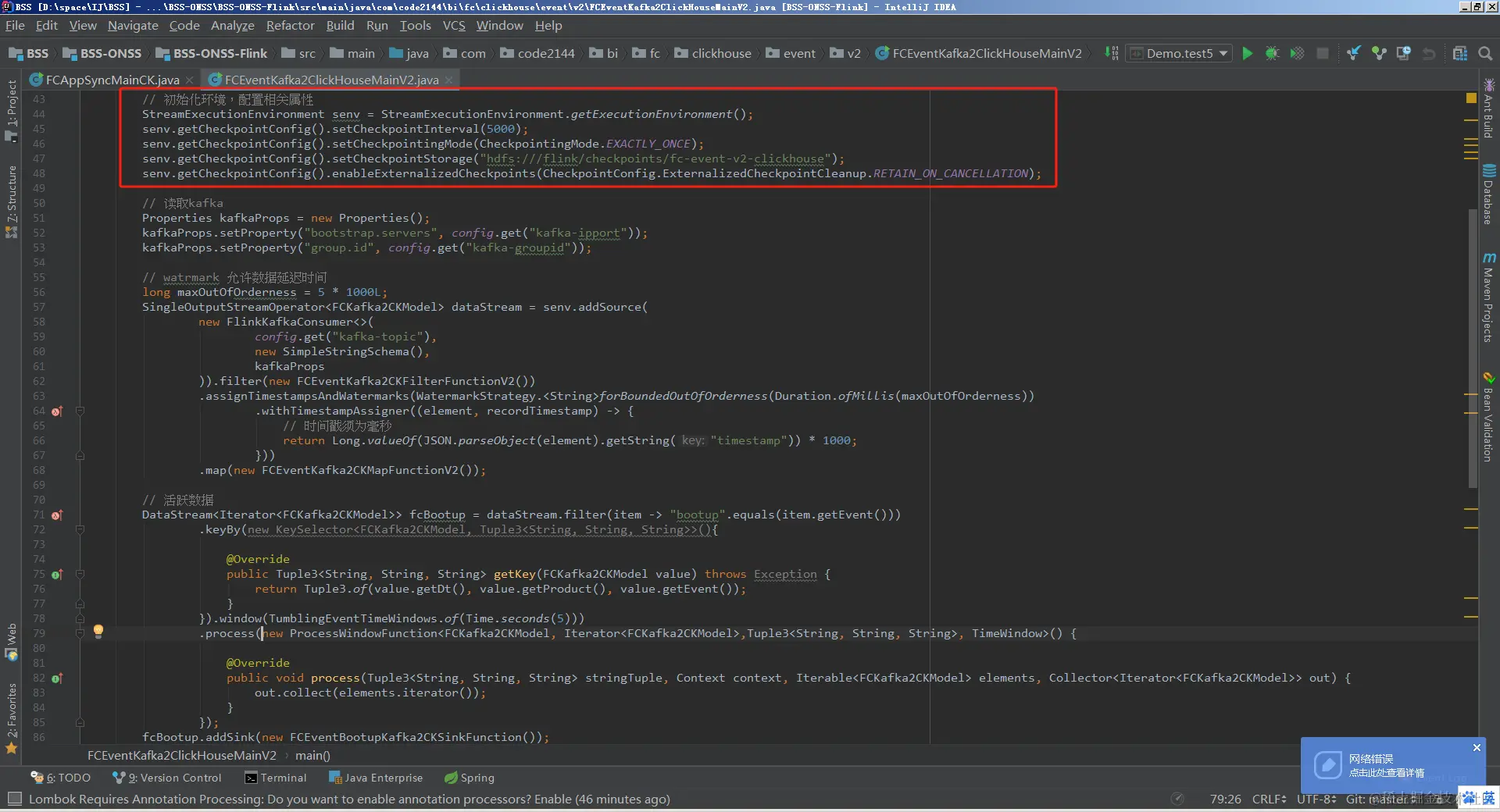Click the BSS-ONSS breadcrumb in navigation bar

[x=102, y=53]
